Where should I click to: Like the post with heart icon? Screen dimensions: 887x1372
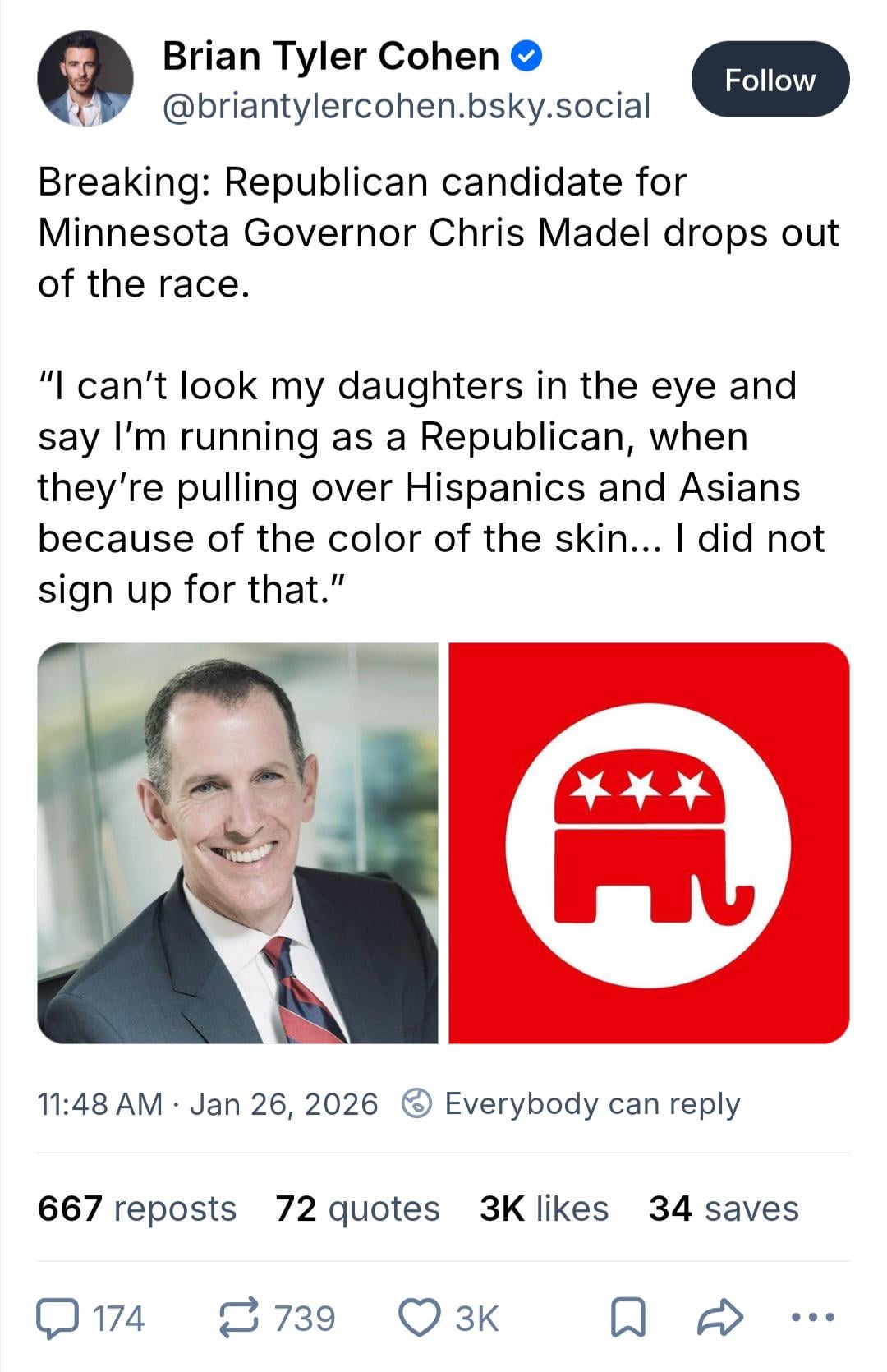(x=419, y=1318)
